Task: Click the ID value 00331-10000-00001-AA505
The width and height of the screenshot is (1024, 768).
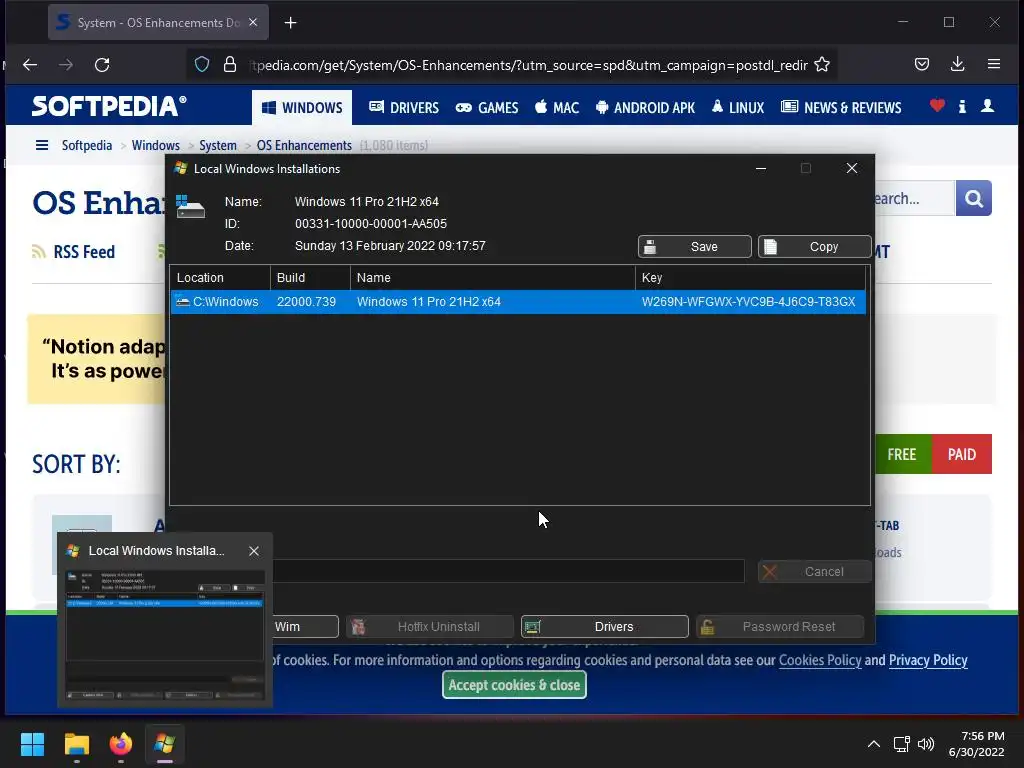Action: 371,224
